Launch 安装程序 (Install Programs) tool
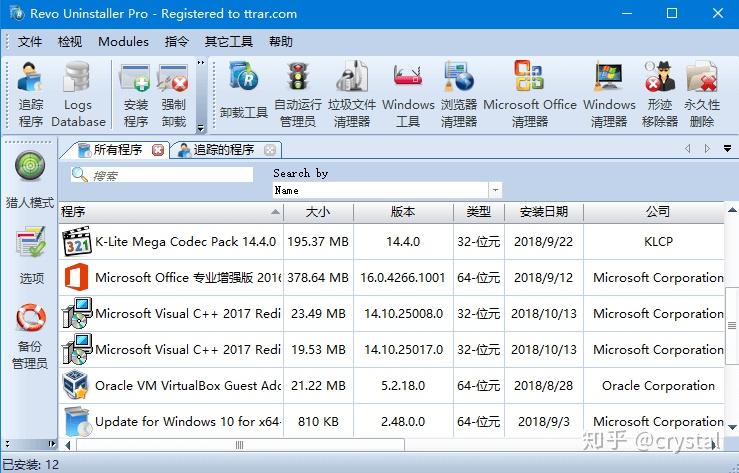Viewport: 739px width, 473px height. (x=136, y=96)
